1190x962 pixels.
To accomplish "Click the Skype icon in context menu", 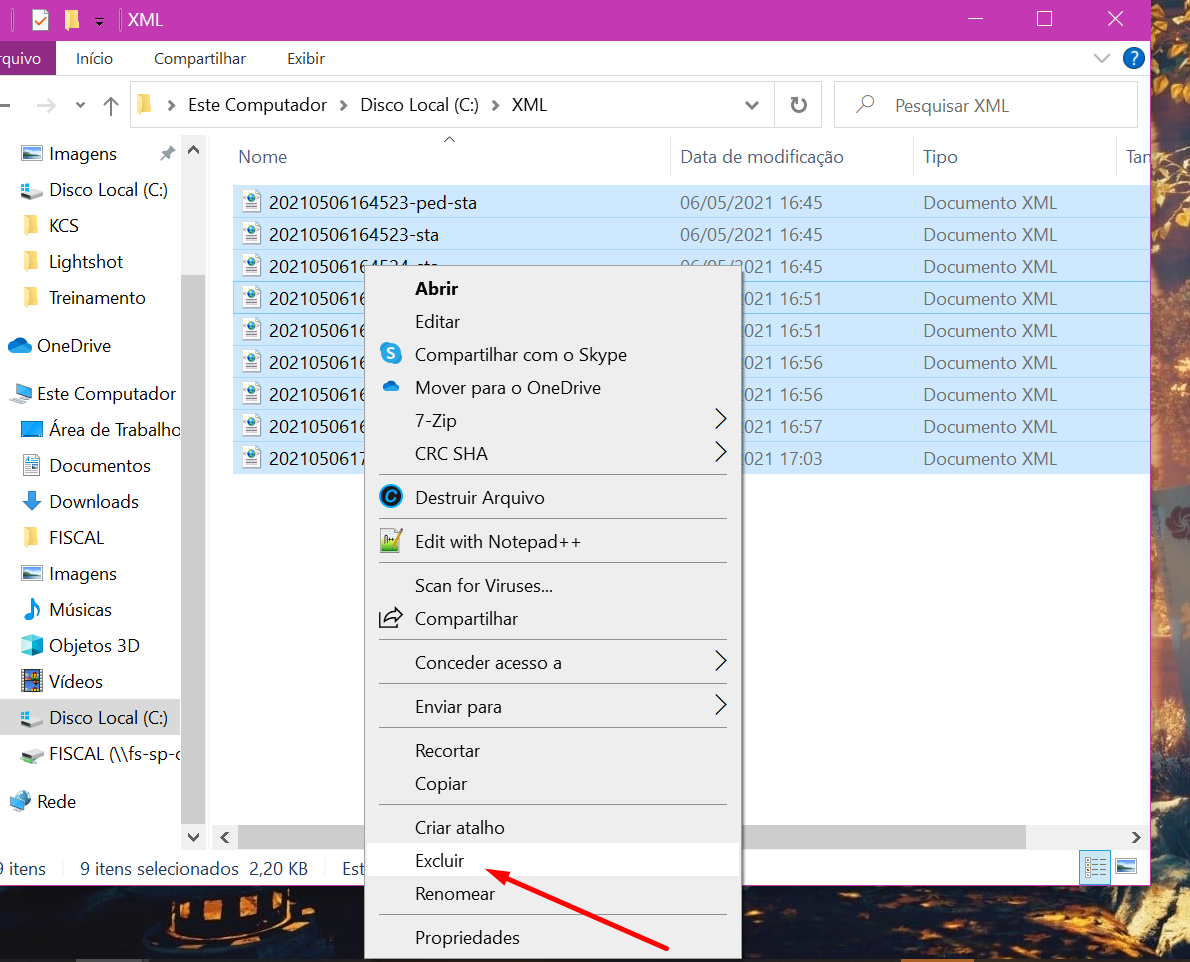I will point(390,354).
